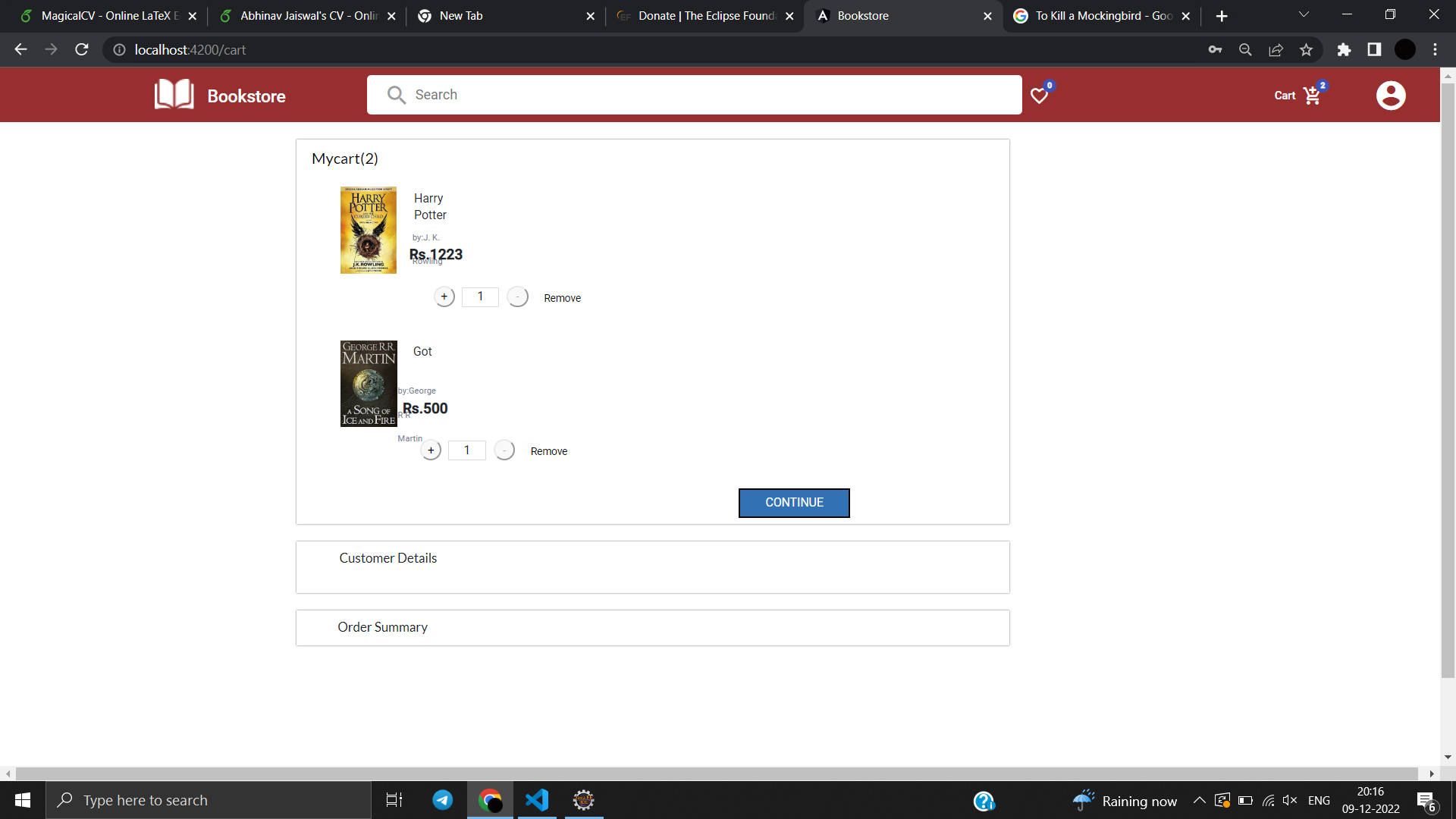Click the CONTINUE button
Screen dimensions: 1456x819
click(x=793, y=502)
